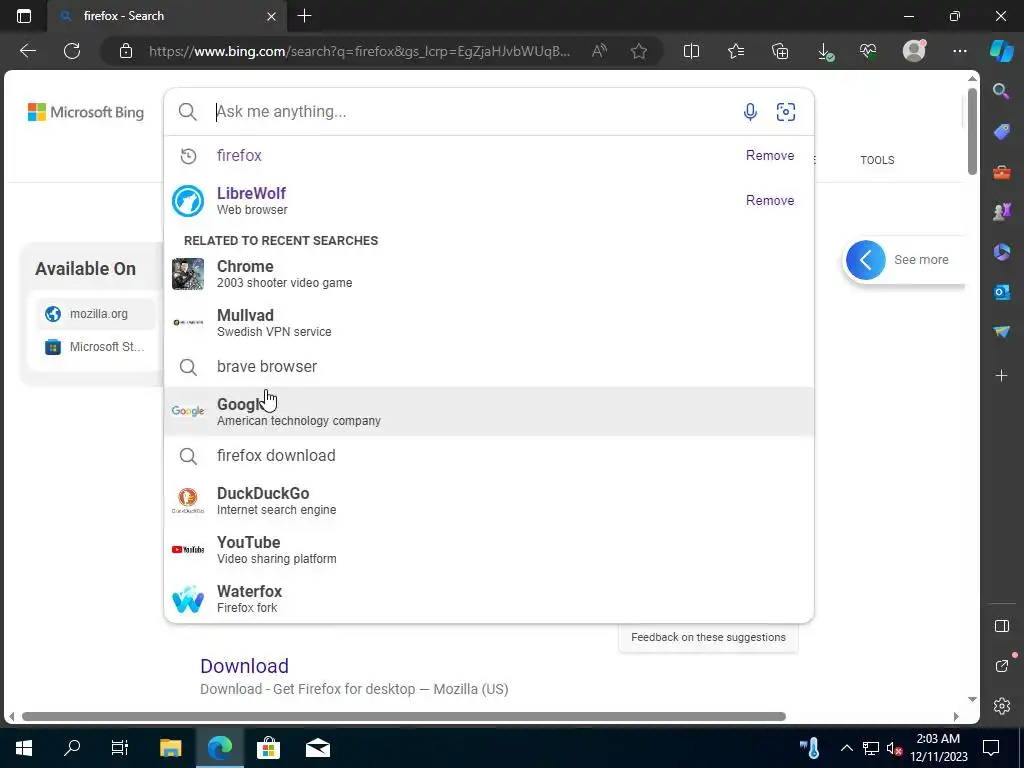Select DuckDuckGo Internet search engine suggestion
1024x768 pixels.
click(488, 501)
